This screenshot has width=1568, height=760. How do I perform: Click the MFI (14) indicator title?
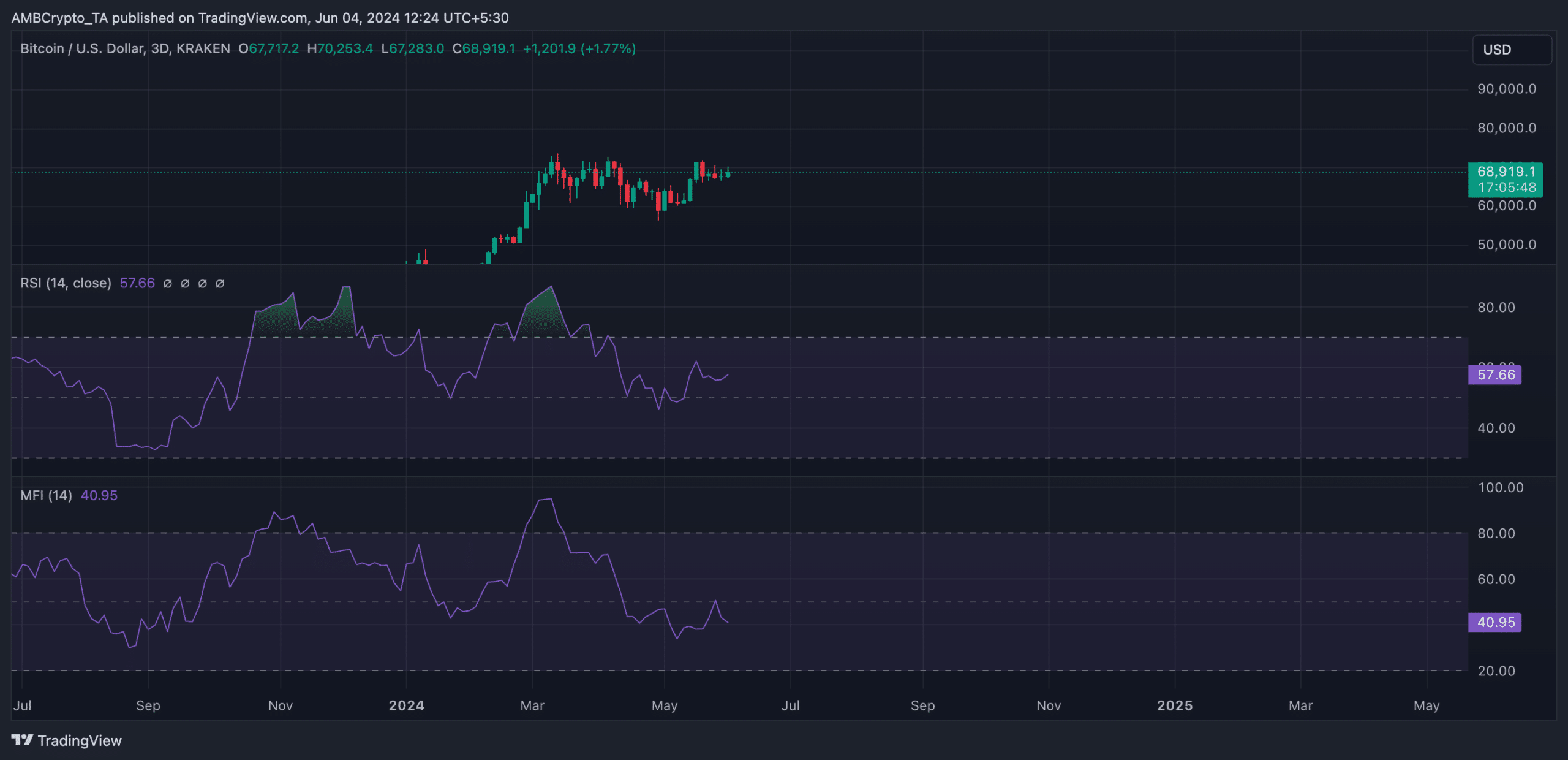click(x=47, y=495)
